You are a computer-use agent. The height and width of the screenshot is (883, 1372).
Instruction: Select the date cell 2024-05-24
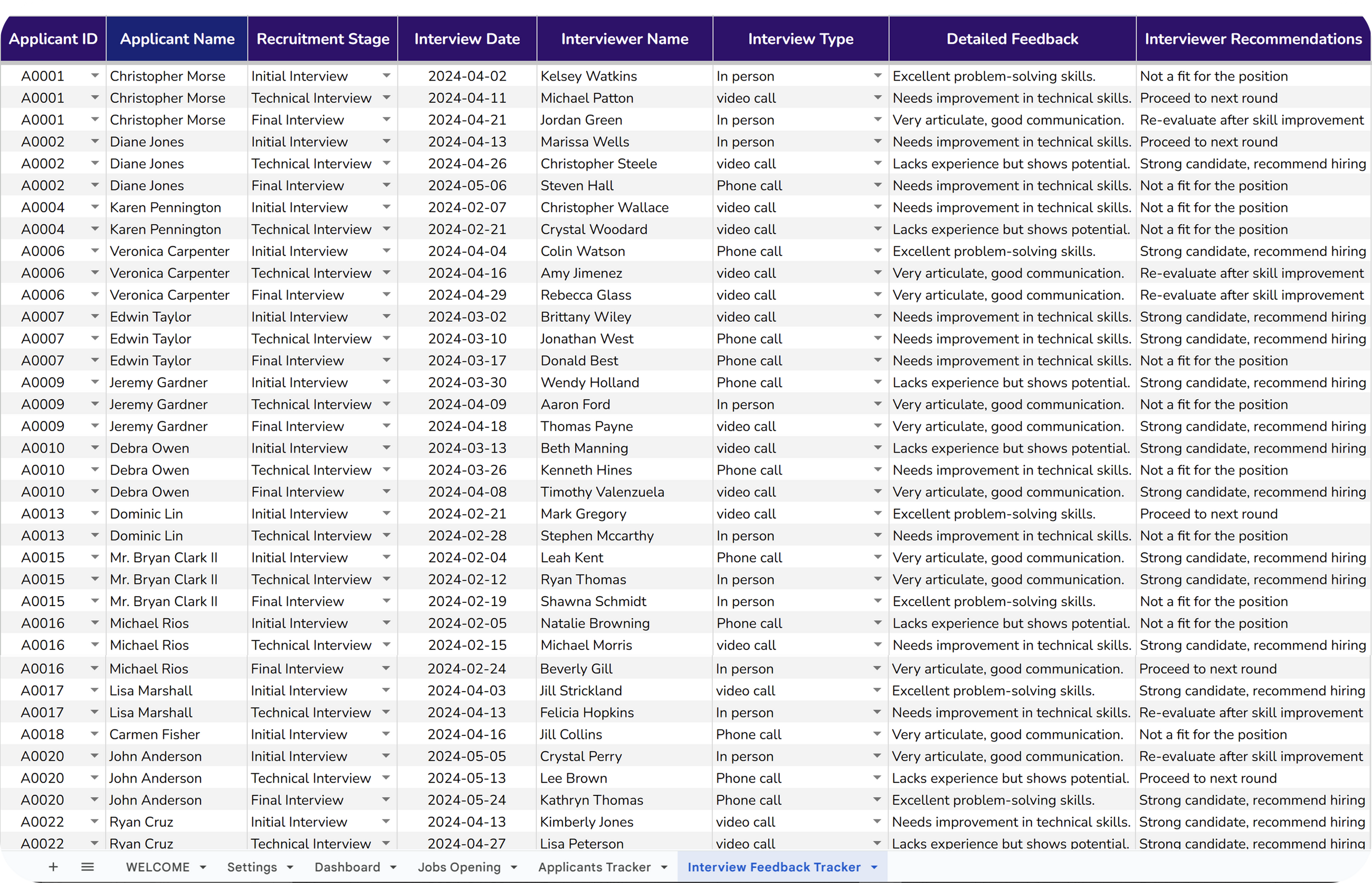[467, 799]
